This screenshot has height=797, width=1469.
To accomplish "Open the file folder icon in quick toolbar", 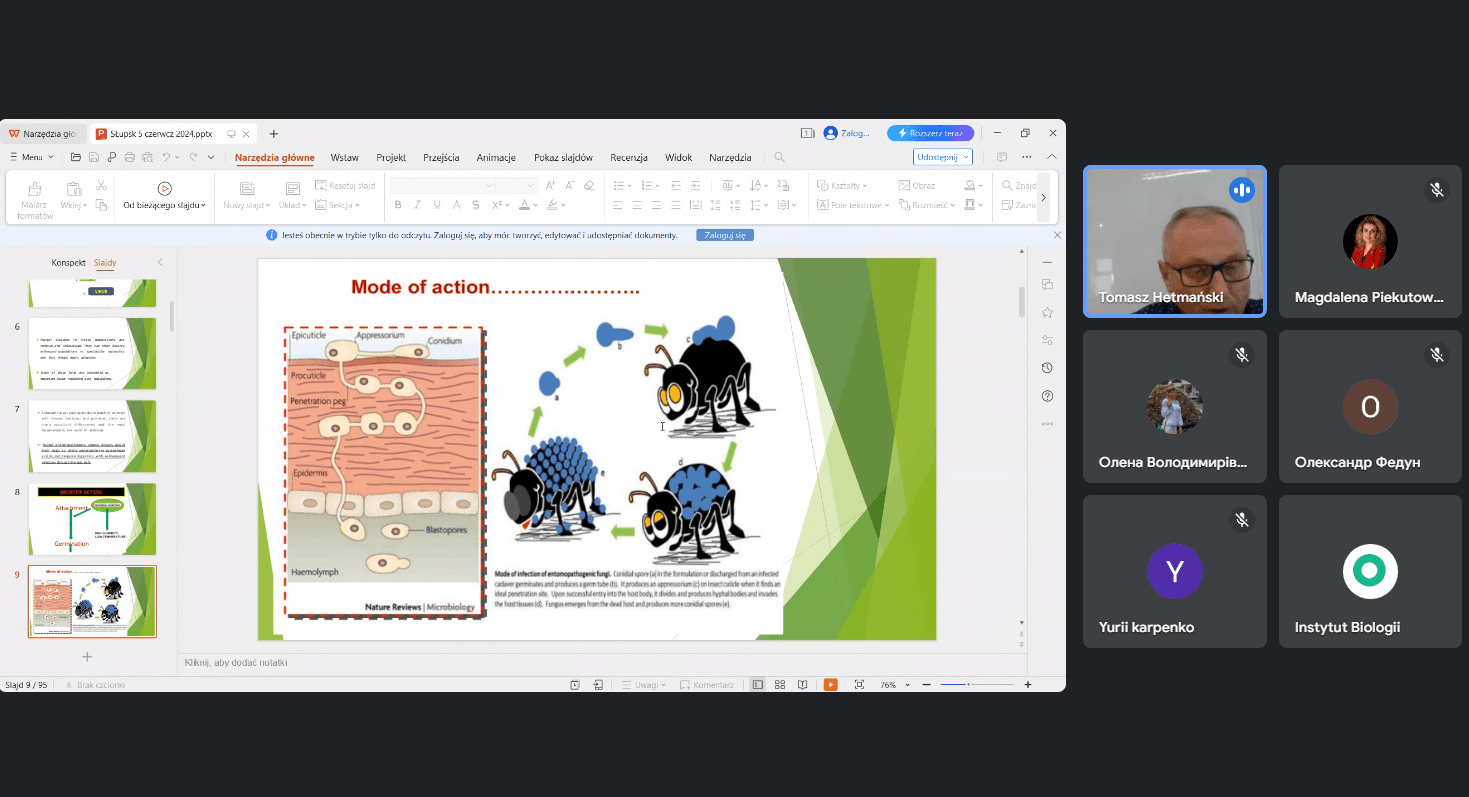I will pos(76,157).
